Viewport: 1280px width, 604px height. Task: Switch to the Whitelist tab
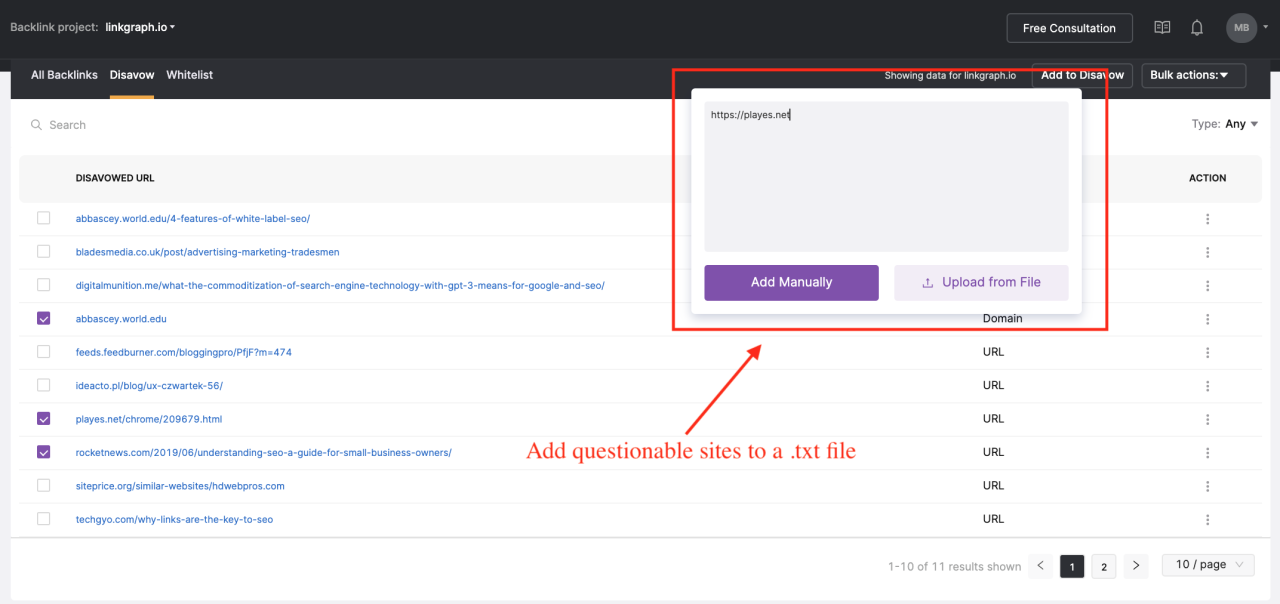pos(189,75)
